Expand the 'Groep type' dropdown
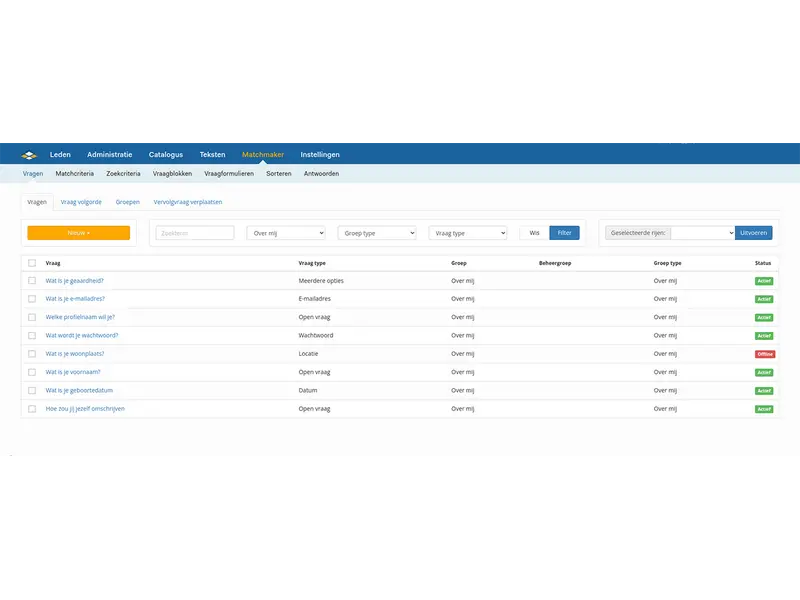The width and height of the screenshot is (800, 600). [377, 233]
